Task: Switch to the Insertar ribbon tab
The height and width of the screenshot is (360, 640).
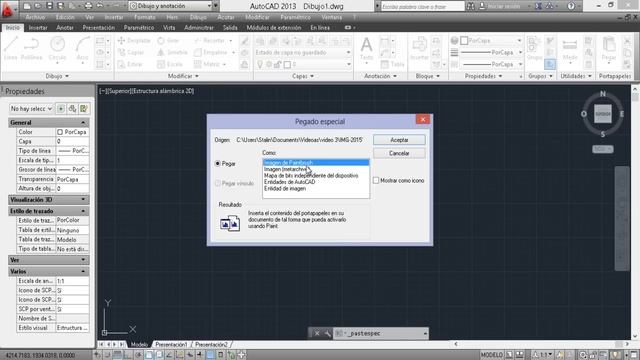Action: [x=38, y=27]
